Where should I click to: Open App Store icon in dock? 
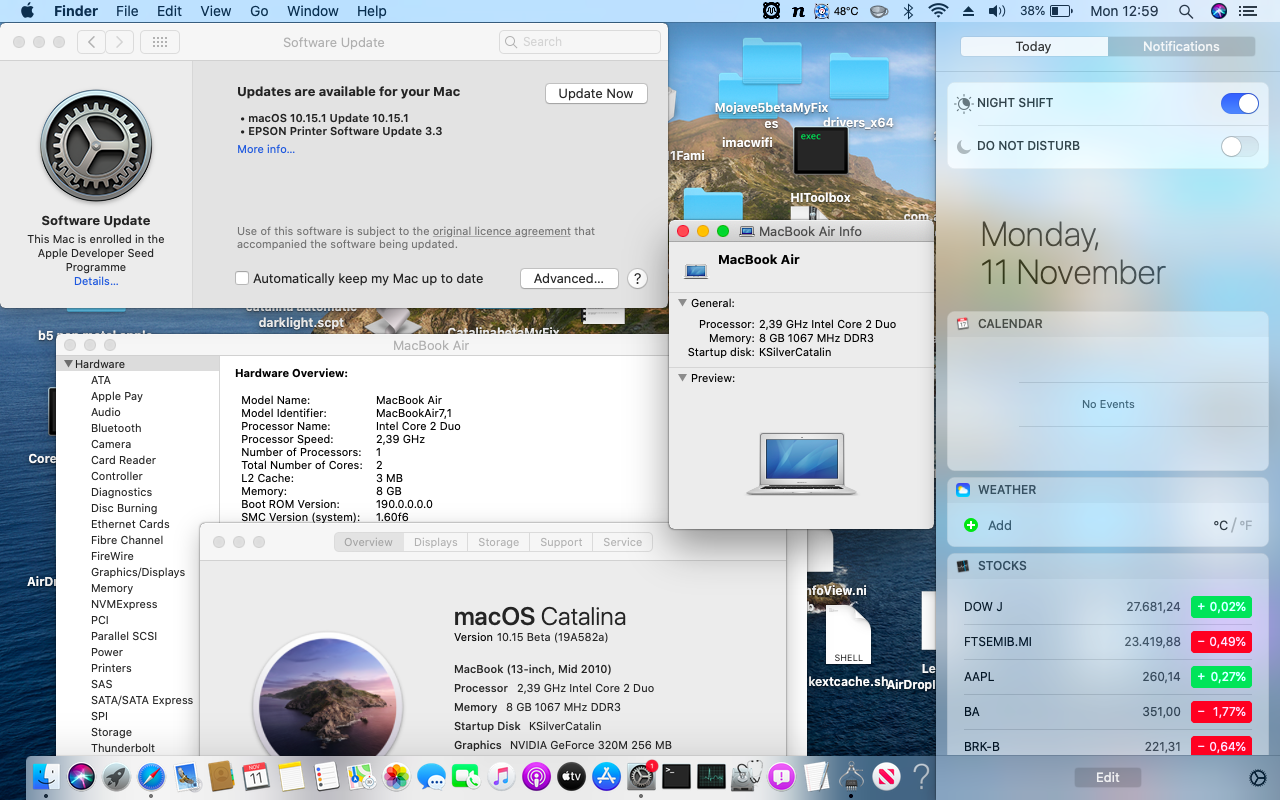click(606, 775)
